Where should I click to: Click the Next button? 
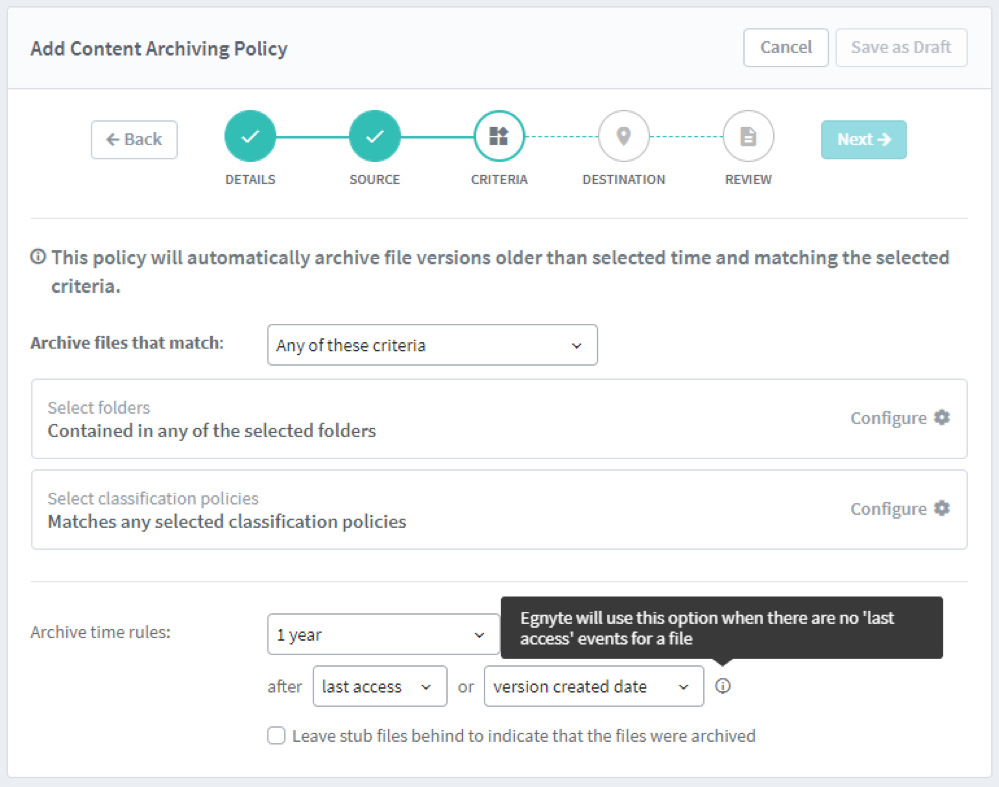[x=863, y=139]
